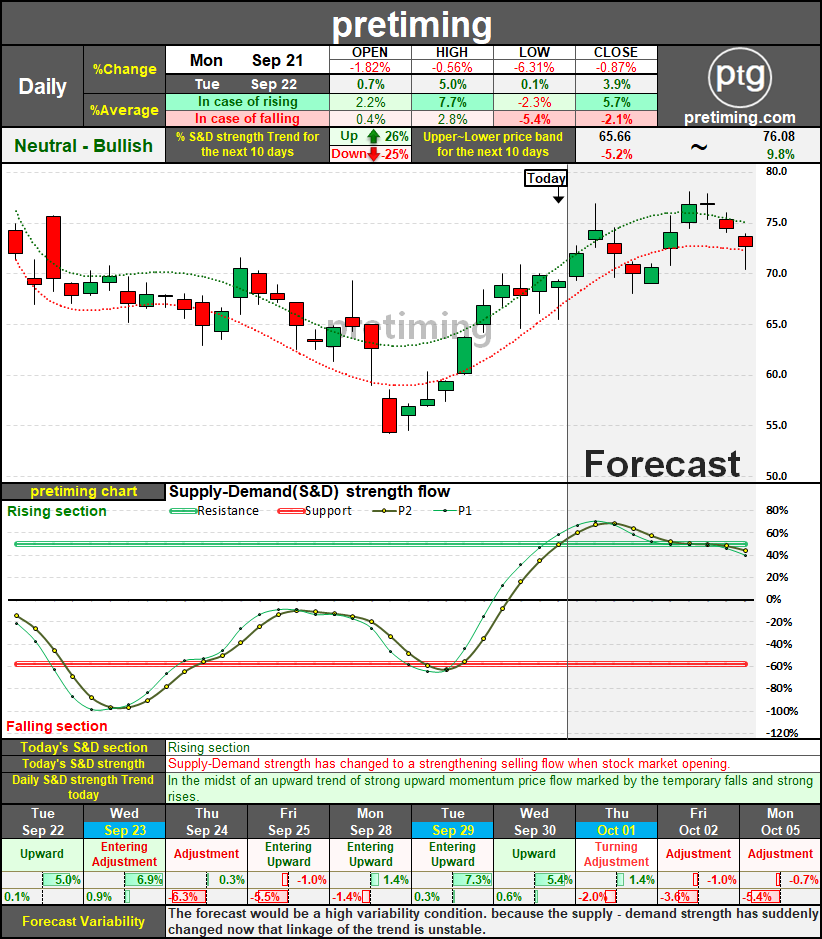Click the green Resistance legend swatch
The height and width of the screenshot is (939, 822).
(183, 511)
